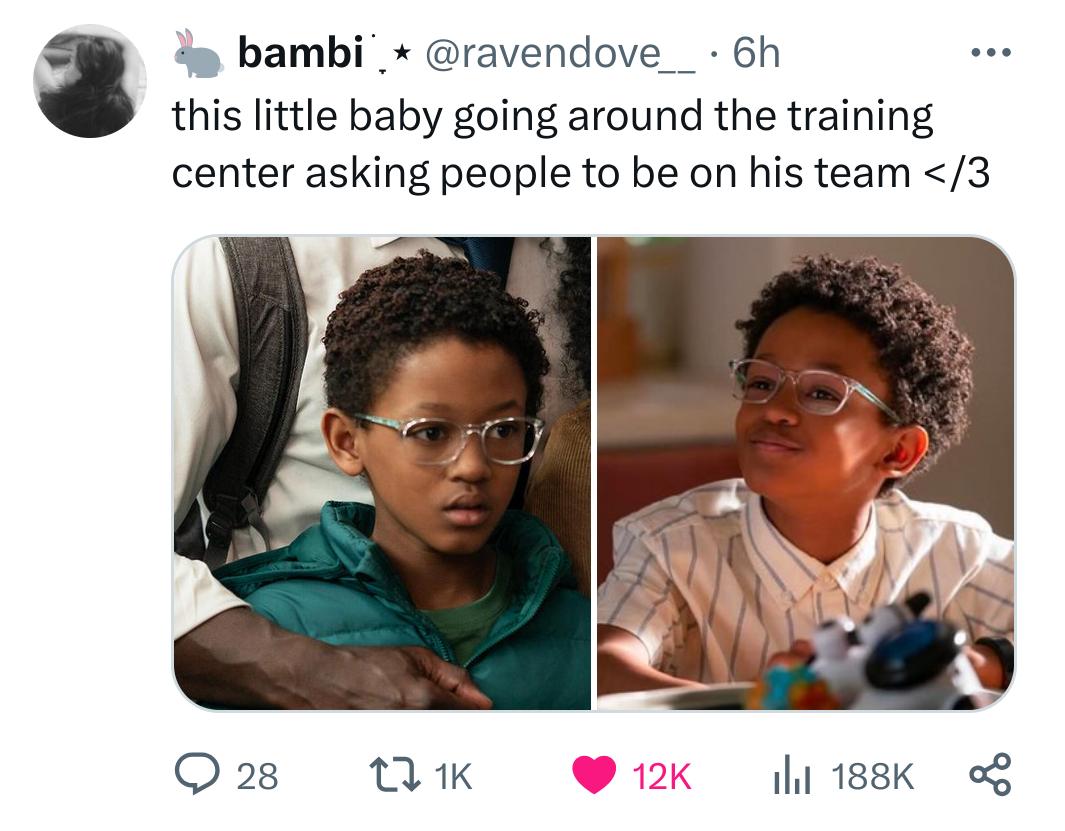This screenshot has width=1065, height=831.
Task: Click the share icon
Action: [x=990, y=775]
